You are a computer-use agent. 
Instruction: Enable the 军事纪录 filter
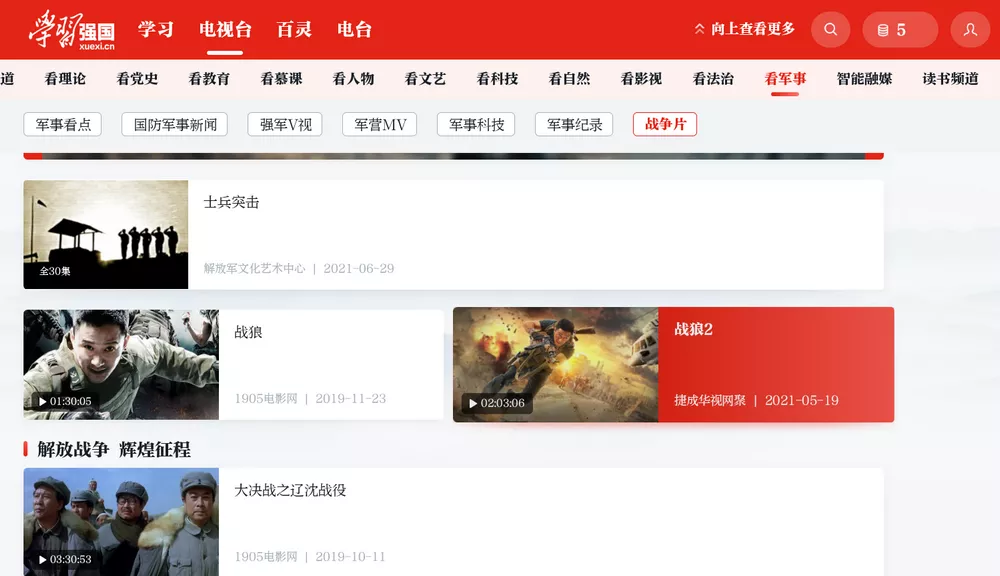(573, 125)
